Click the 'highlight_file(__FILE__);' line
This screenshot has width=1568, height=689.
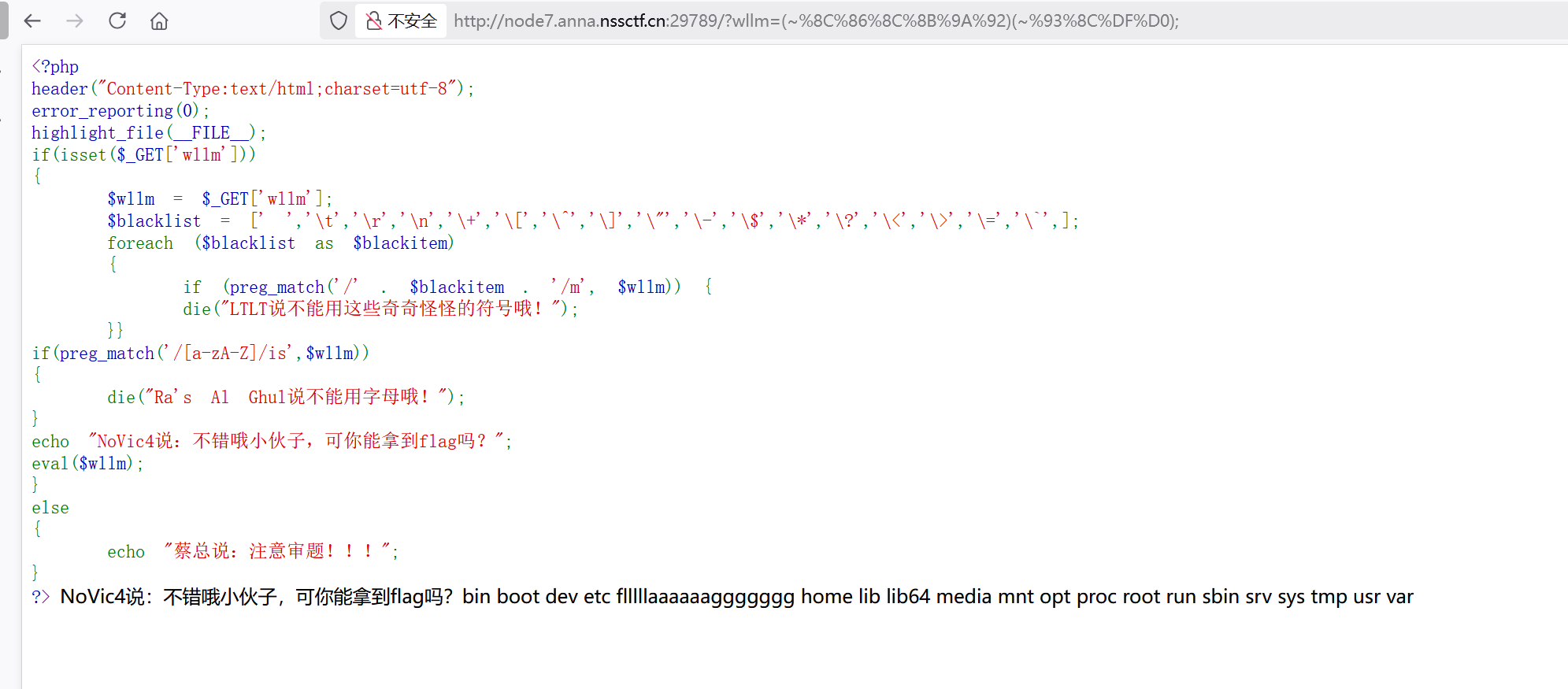(149, 133)
